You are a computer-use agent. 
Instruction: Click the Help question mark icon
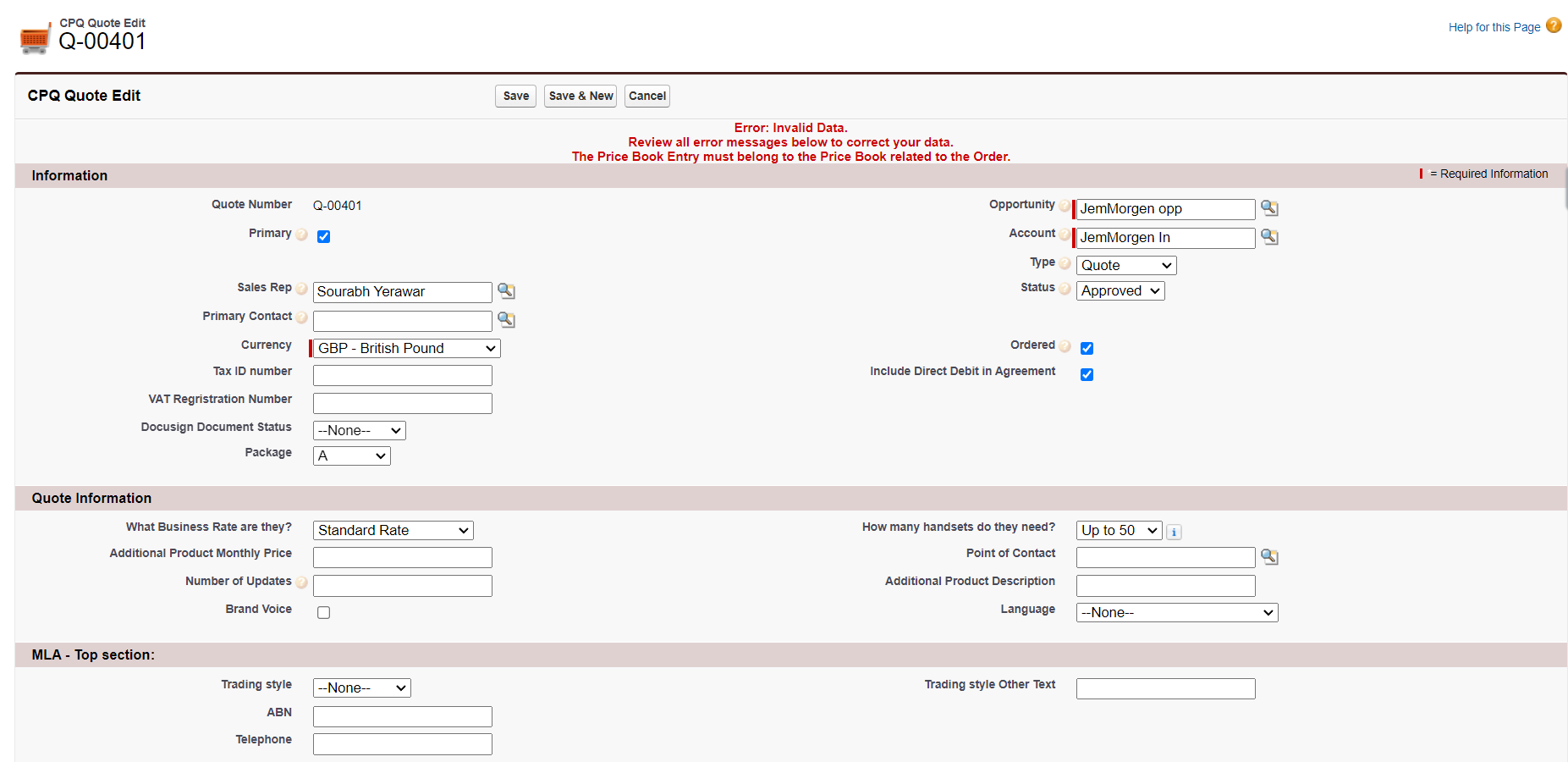[1554, 25]
